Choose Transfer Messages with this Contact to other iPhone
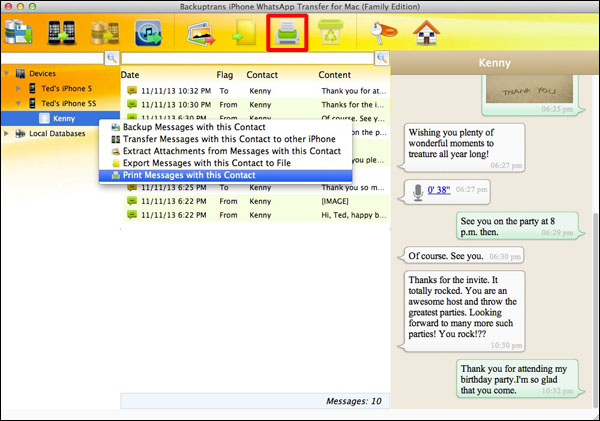Image resolution: width=600 pixels, height=421 pixels. pos(225,139)
